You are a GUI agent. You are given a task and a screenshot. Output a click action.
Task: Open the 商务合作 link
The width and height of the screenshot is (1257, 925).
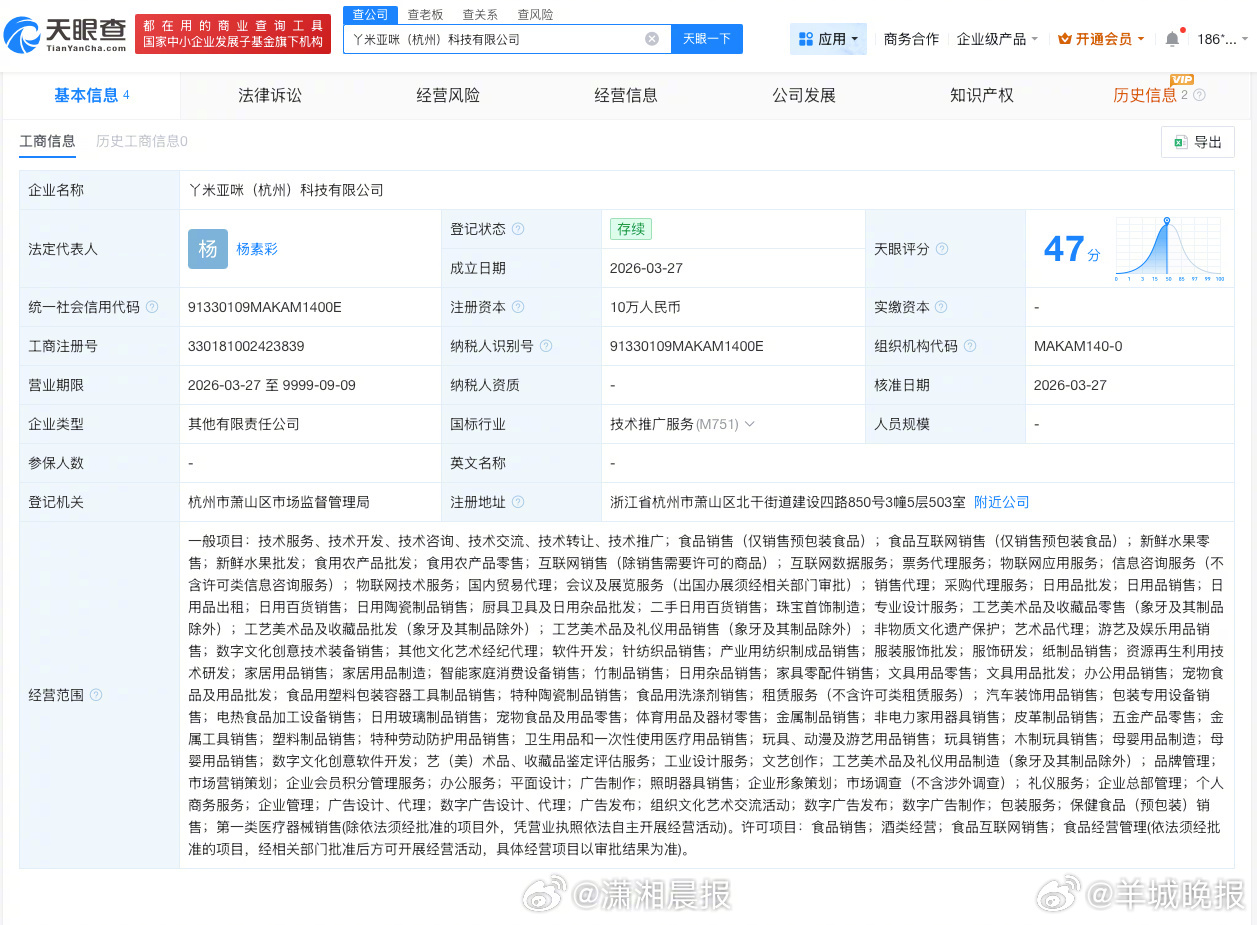[911, 39]
